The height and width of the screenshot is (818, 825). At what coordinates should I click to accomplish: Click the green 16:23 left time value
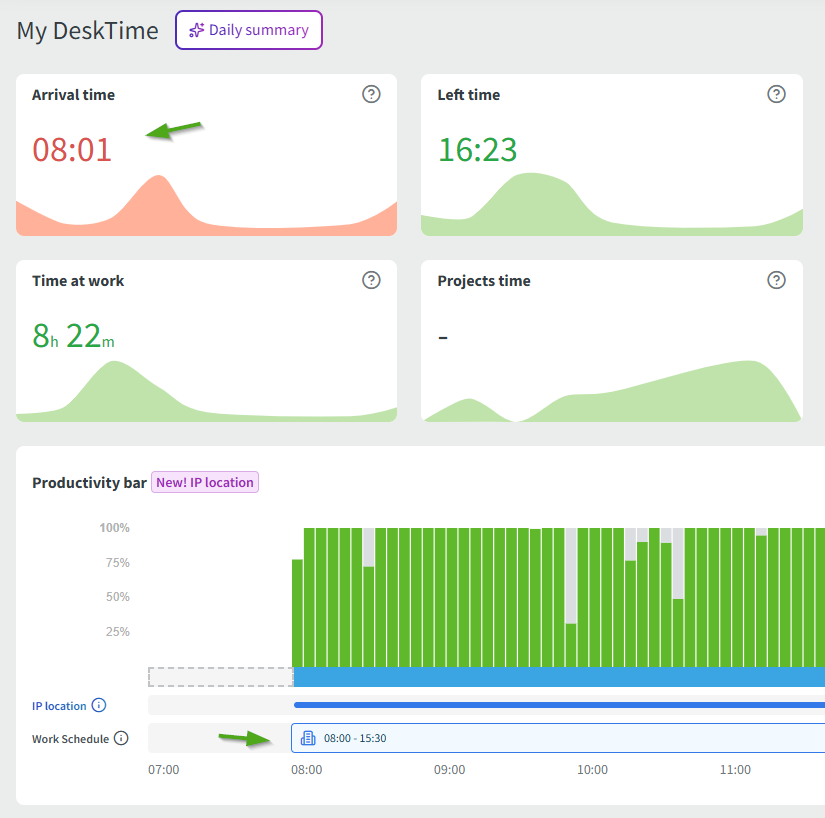click(477, 149)
